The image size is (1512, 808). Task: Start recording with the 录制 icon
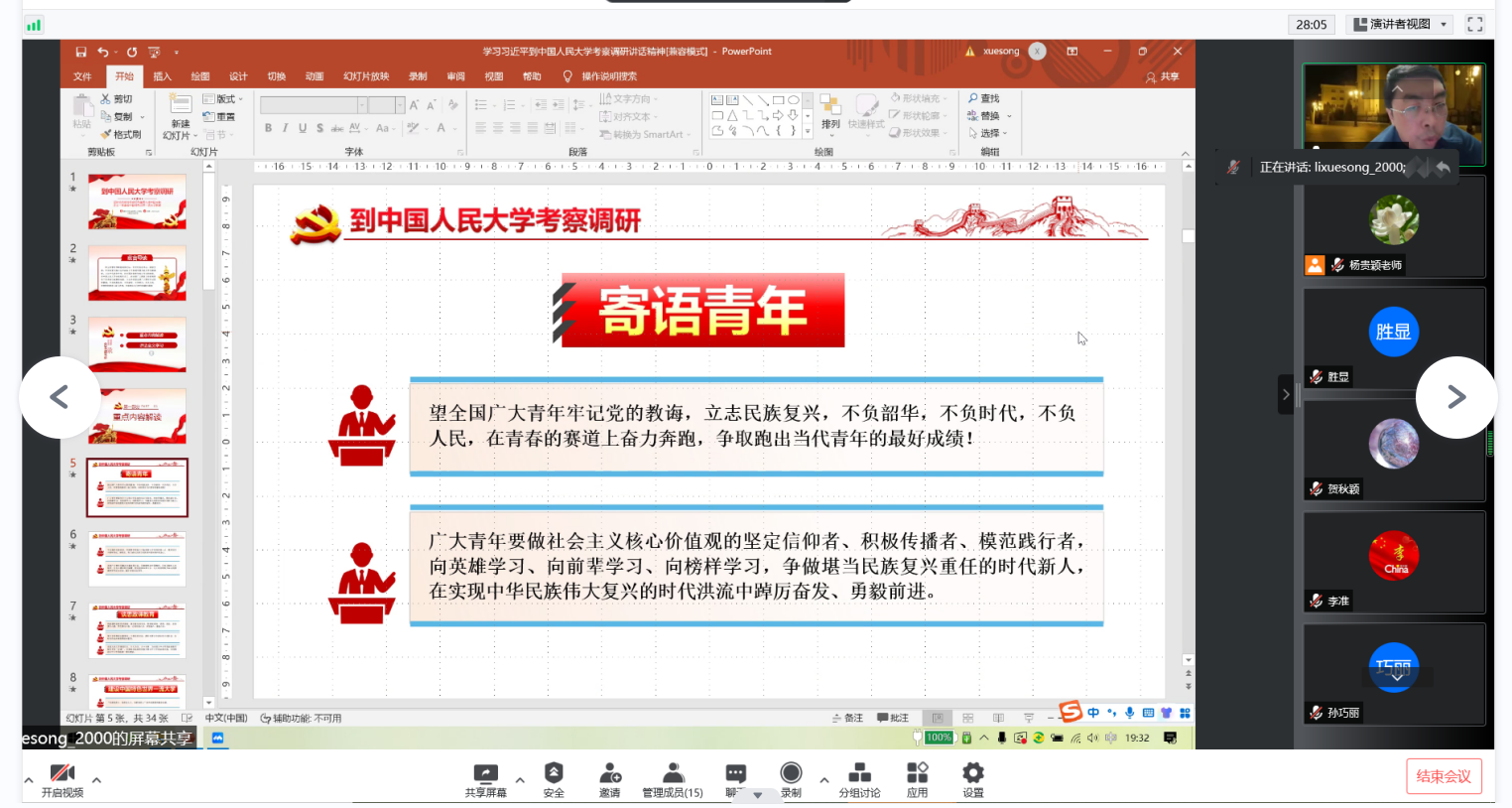click(791, 774)
